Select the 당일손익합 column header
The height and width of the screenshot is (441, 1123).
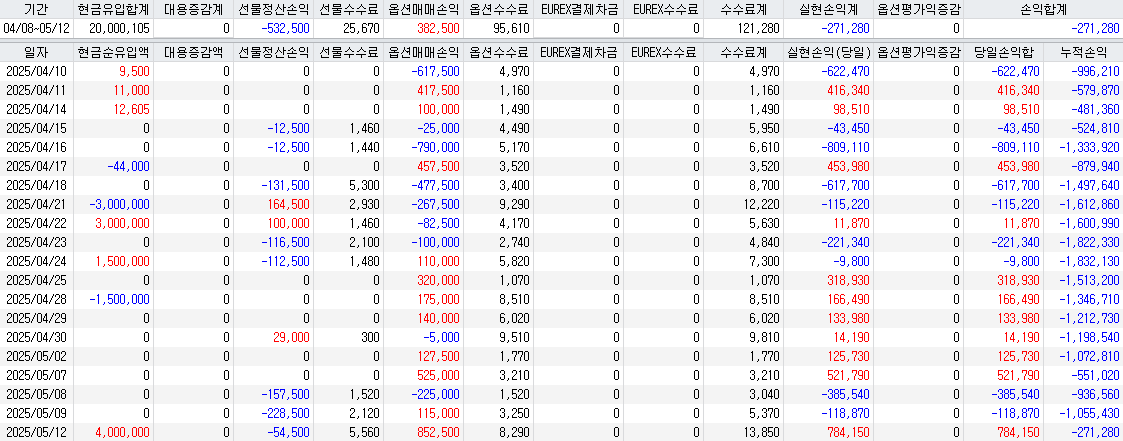pos(1003,52)
